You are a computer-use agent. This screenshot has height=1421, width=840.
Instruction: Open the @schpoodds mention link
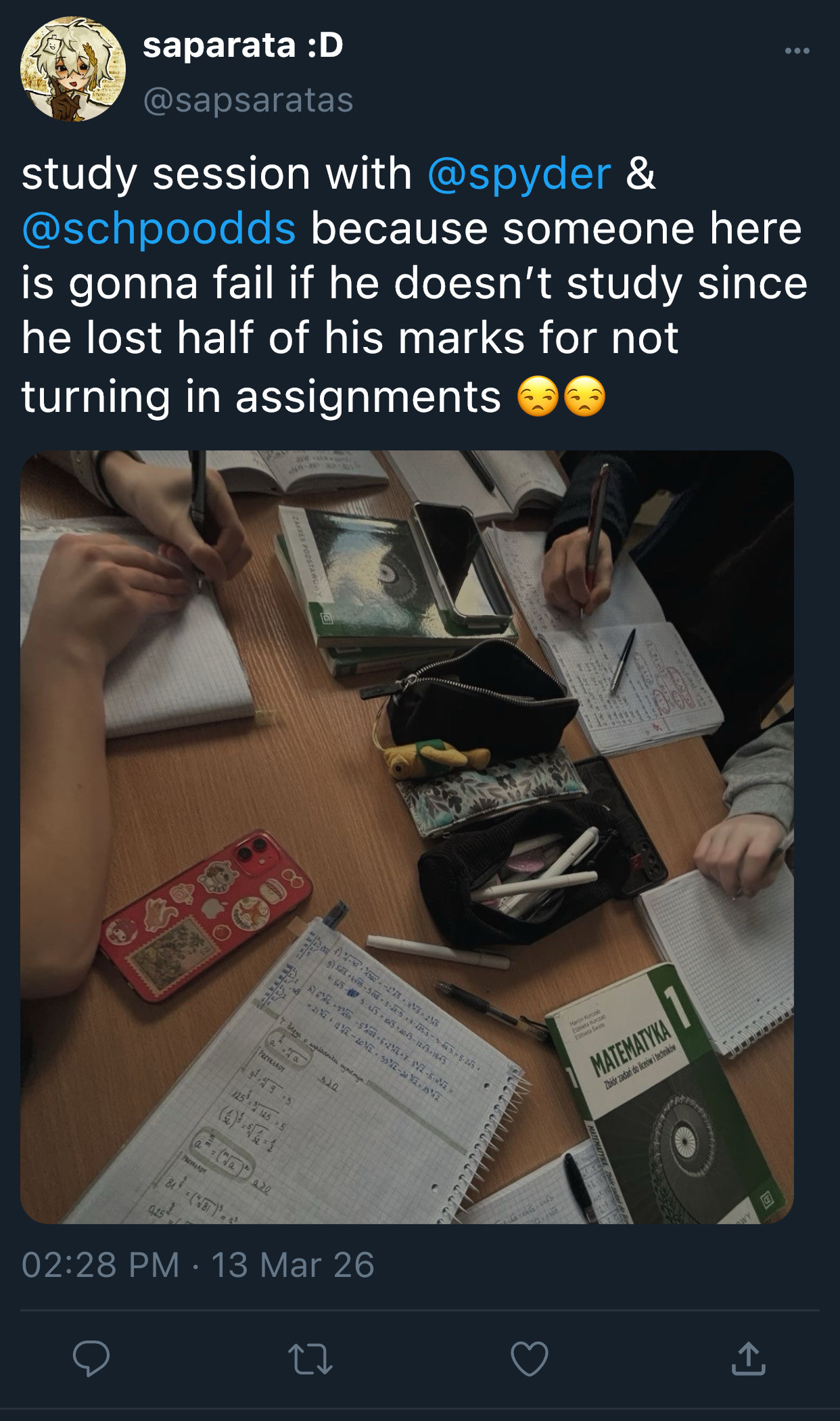(x=159, y=229)
